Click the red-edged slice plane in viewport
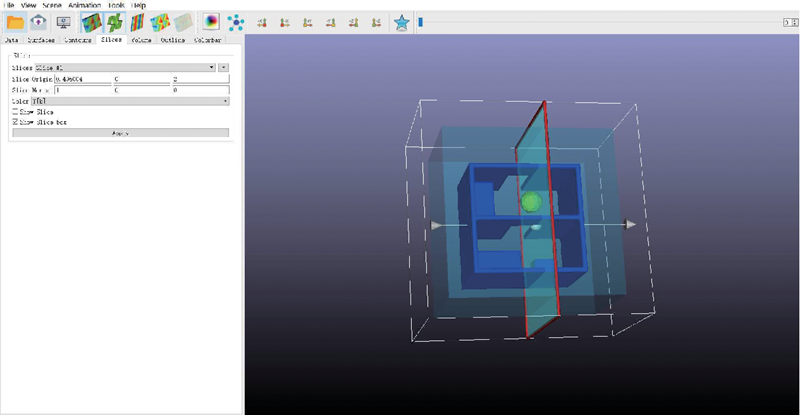Screen dimensions: 800x415 coord(537,219)
